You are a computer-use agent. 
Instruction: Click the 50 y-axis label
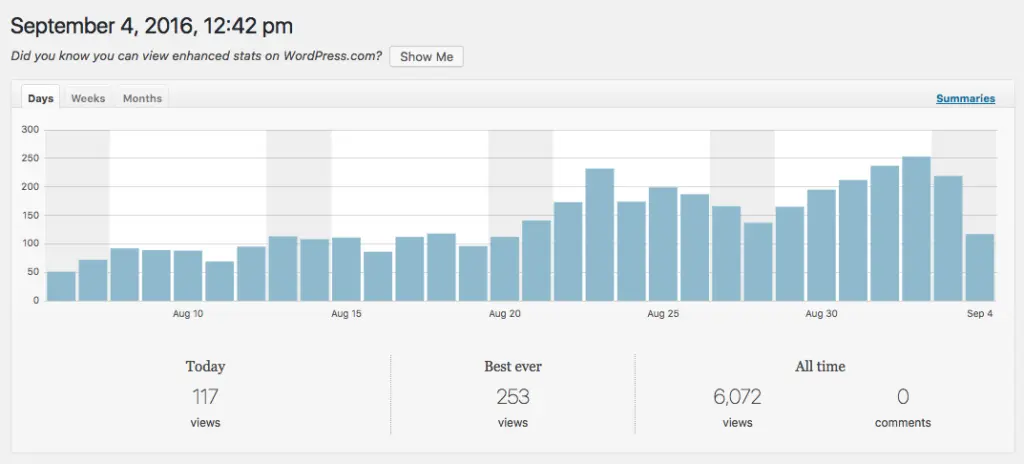[33, 272]
